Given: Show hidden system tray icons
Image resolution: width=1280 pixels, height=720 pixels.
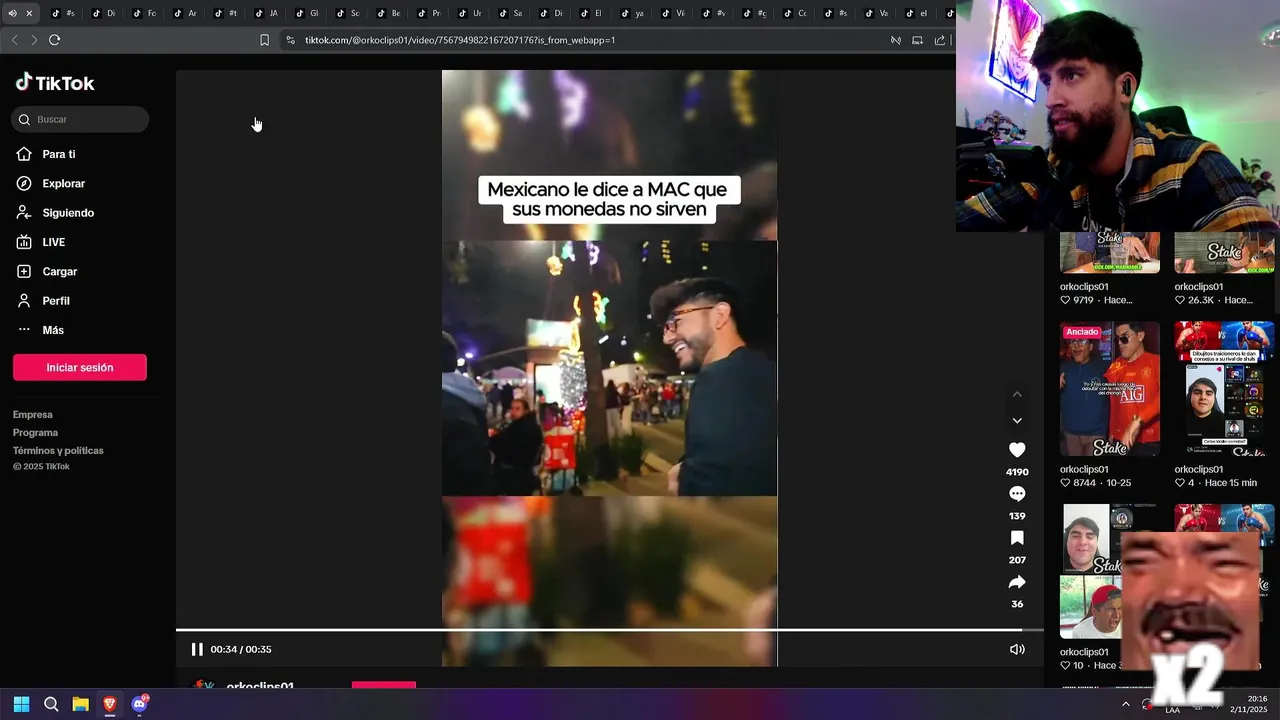Looking at the screenshot, I should (1125, 704).
